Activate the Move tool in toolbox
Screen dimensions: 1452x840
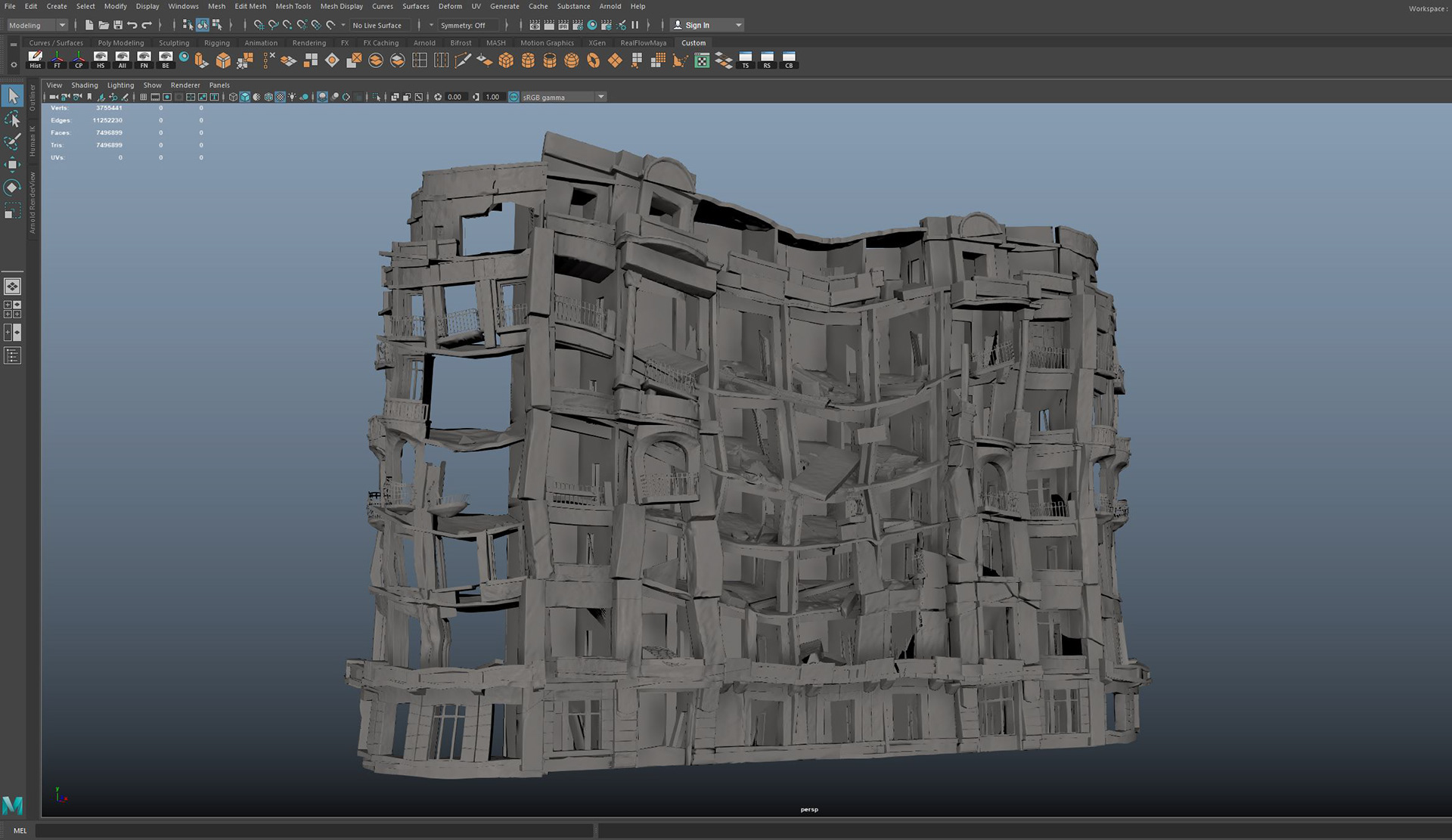coord(12,164)
